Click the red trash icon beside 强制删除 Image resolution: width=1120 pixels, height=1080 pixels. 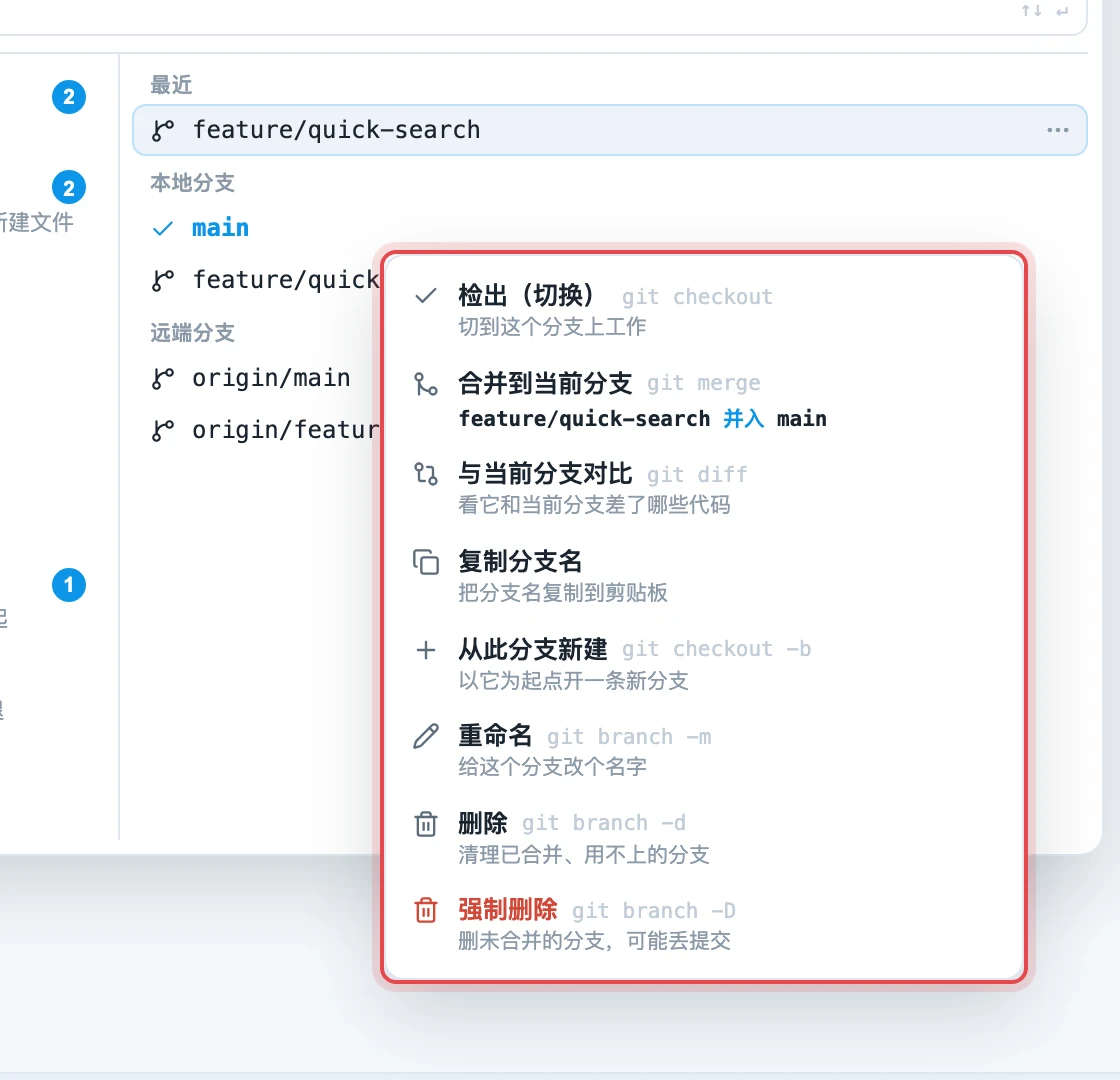(426, 911)
